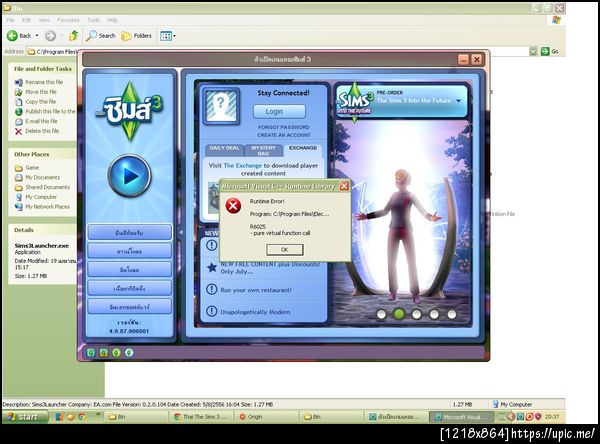The height and width of the screenshot is (444, 600).
Task: Select the green second carousel dot
Action: (x=399, y=314)
